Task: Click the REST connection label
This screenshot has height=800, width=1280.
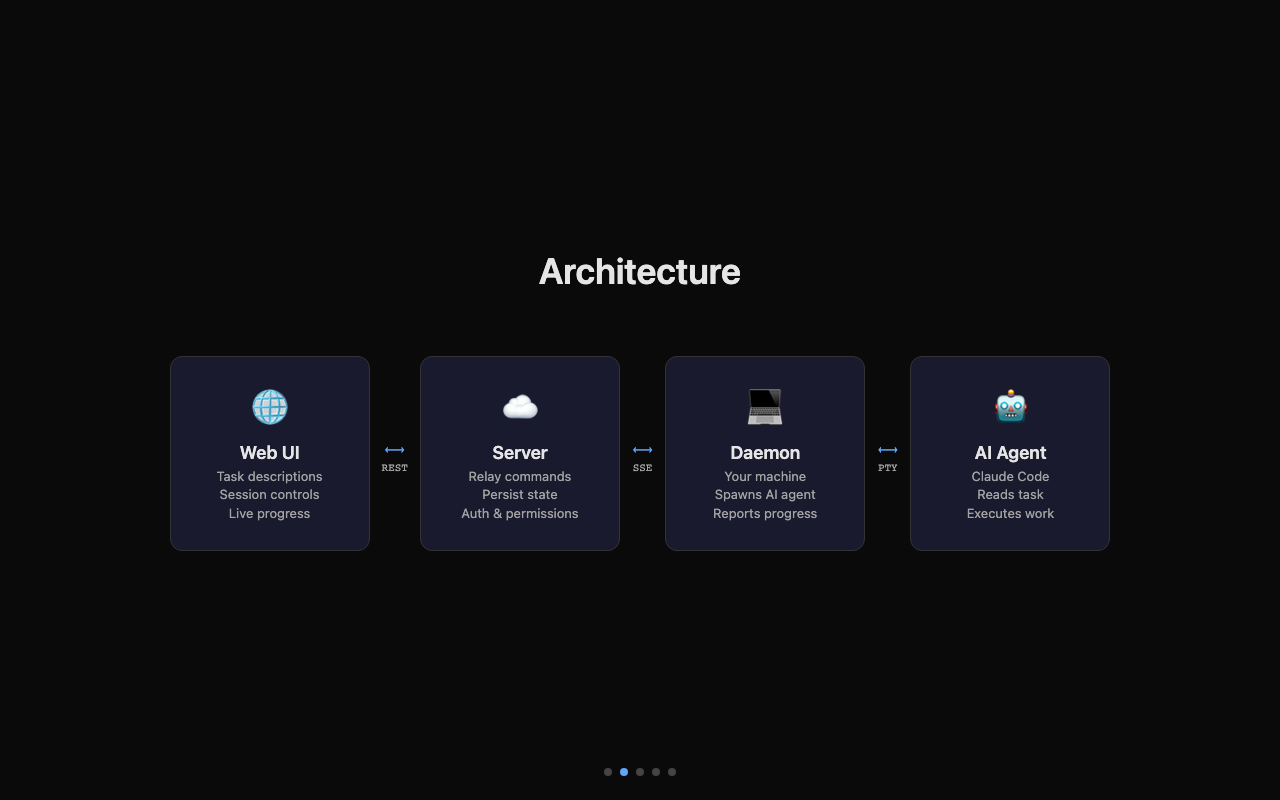Action: tap(394, 467)
